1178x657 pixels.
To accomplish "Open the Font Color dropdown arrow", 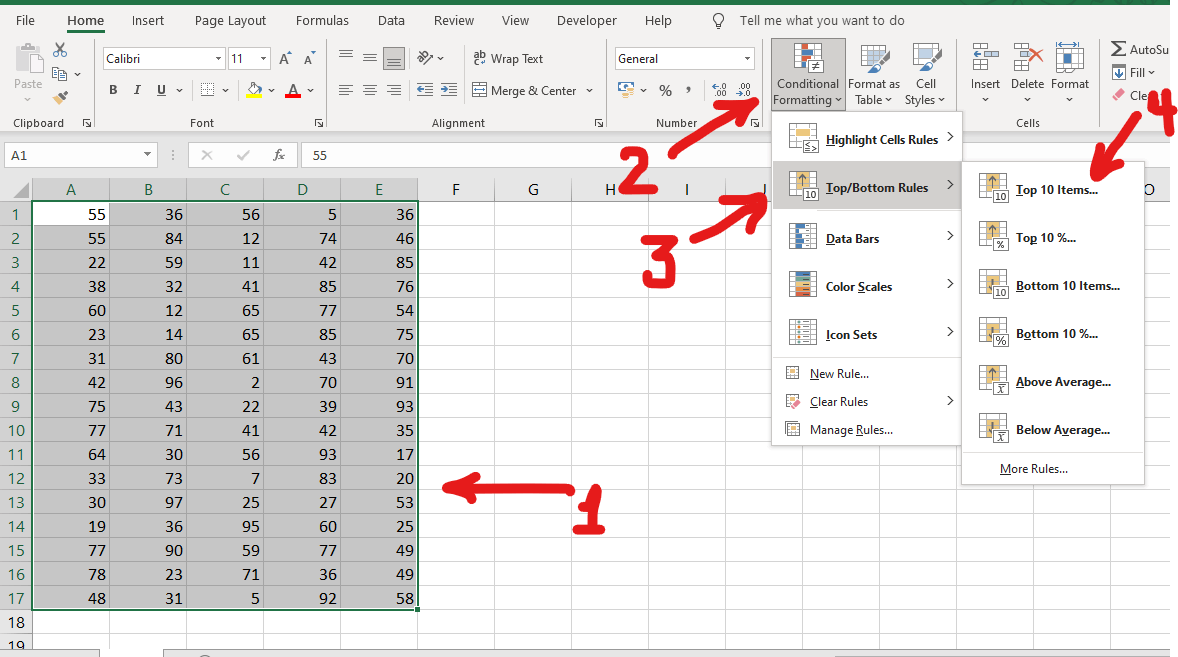I will (310, 91).
